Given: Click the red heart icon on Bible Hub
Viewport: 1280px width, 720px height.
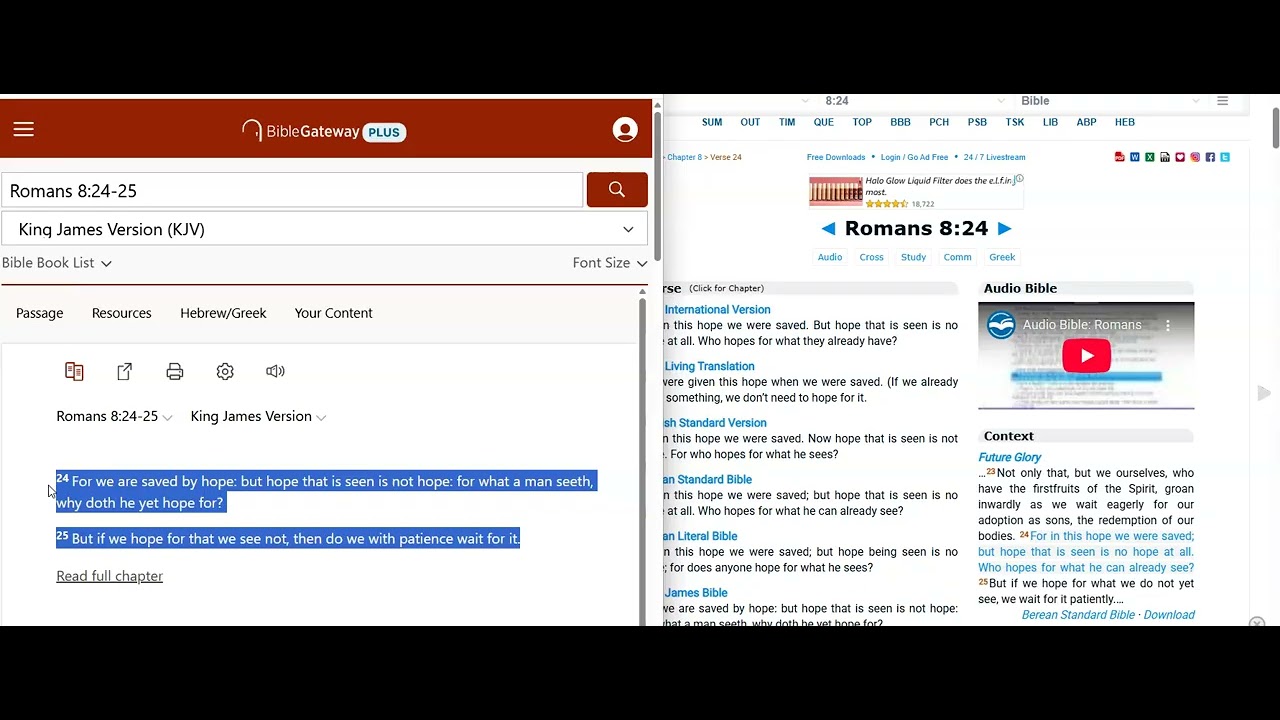Looking at the screenshot, I should point(1180,157).
